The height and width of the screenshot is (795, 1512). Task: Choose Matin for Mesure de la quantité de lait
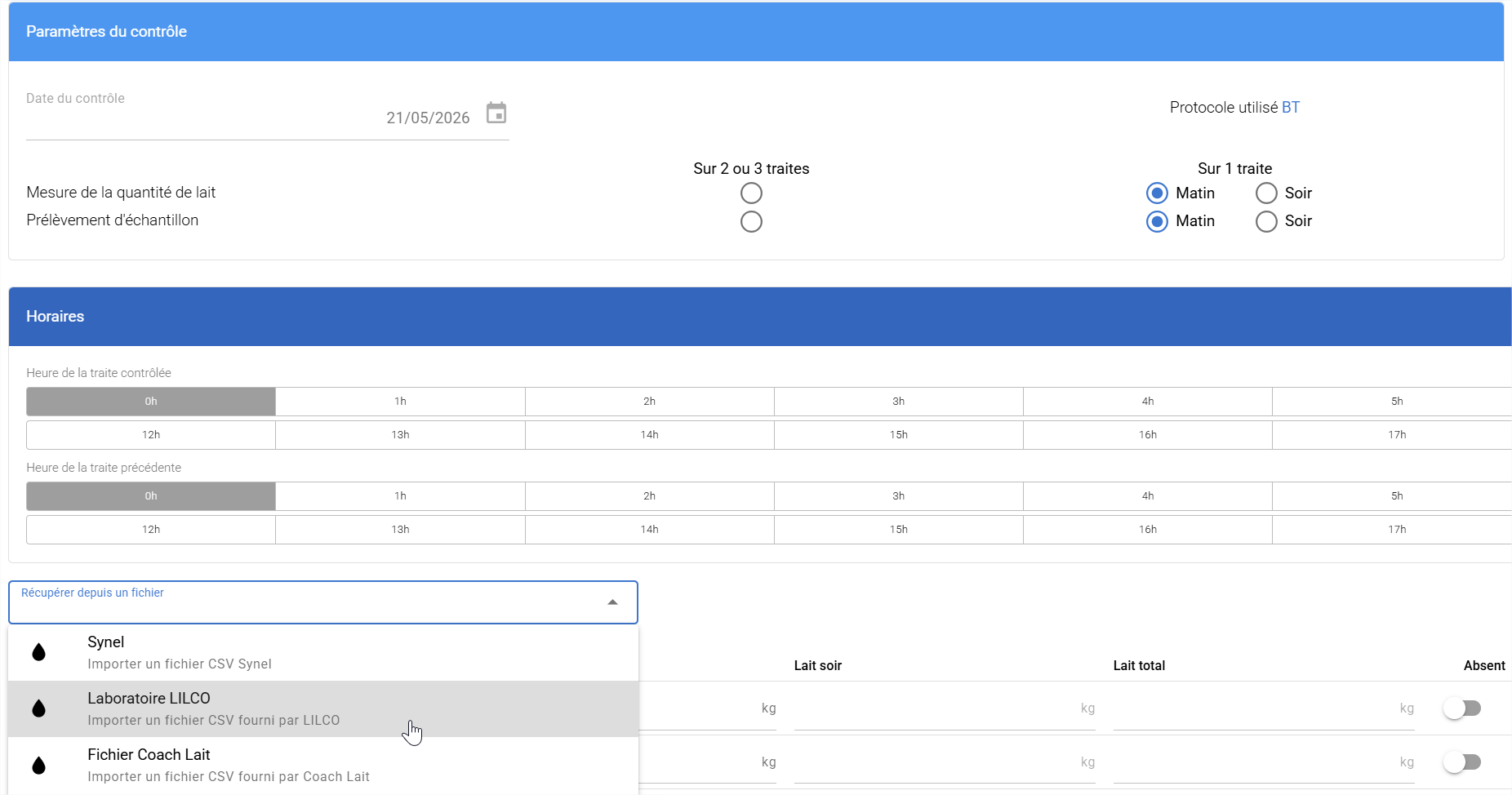pyautogui.click(x=1157, y=193)
